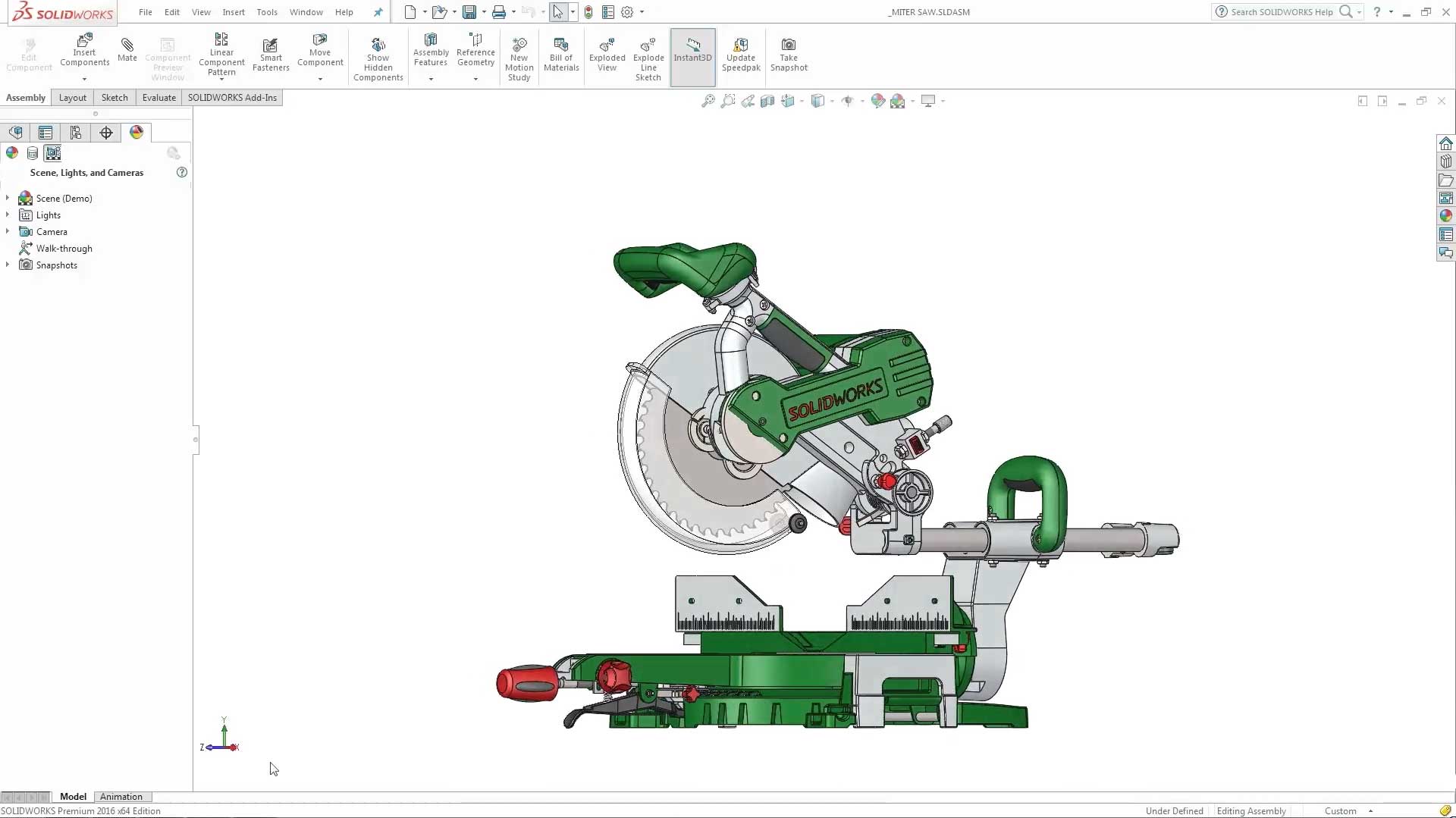This screenshot has width=1456, height=818.
Task: Open Tools menu
Action: click(267, 12)
